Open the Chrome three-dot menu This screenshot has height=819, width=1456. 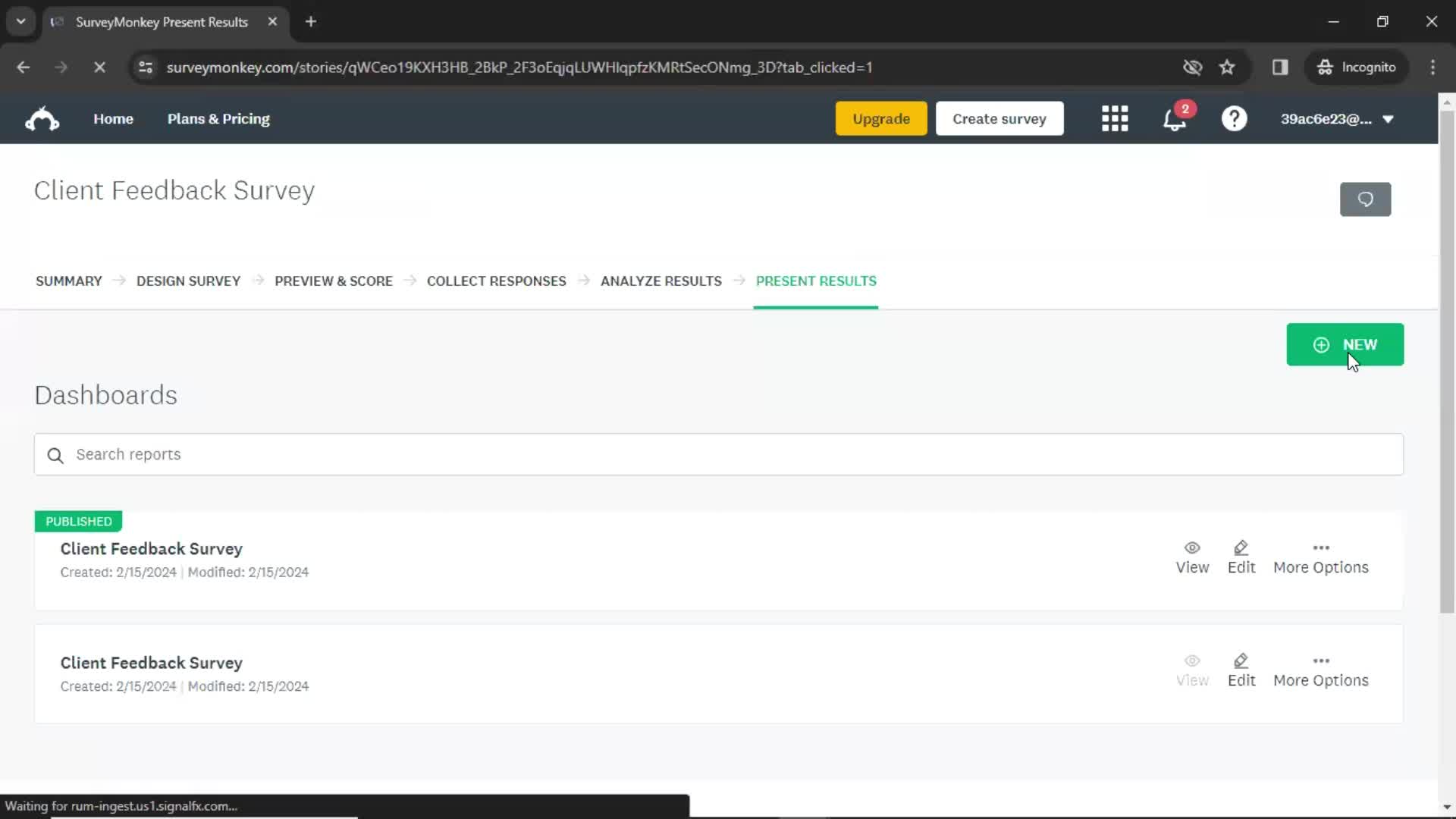pos(1432,67)
